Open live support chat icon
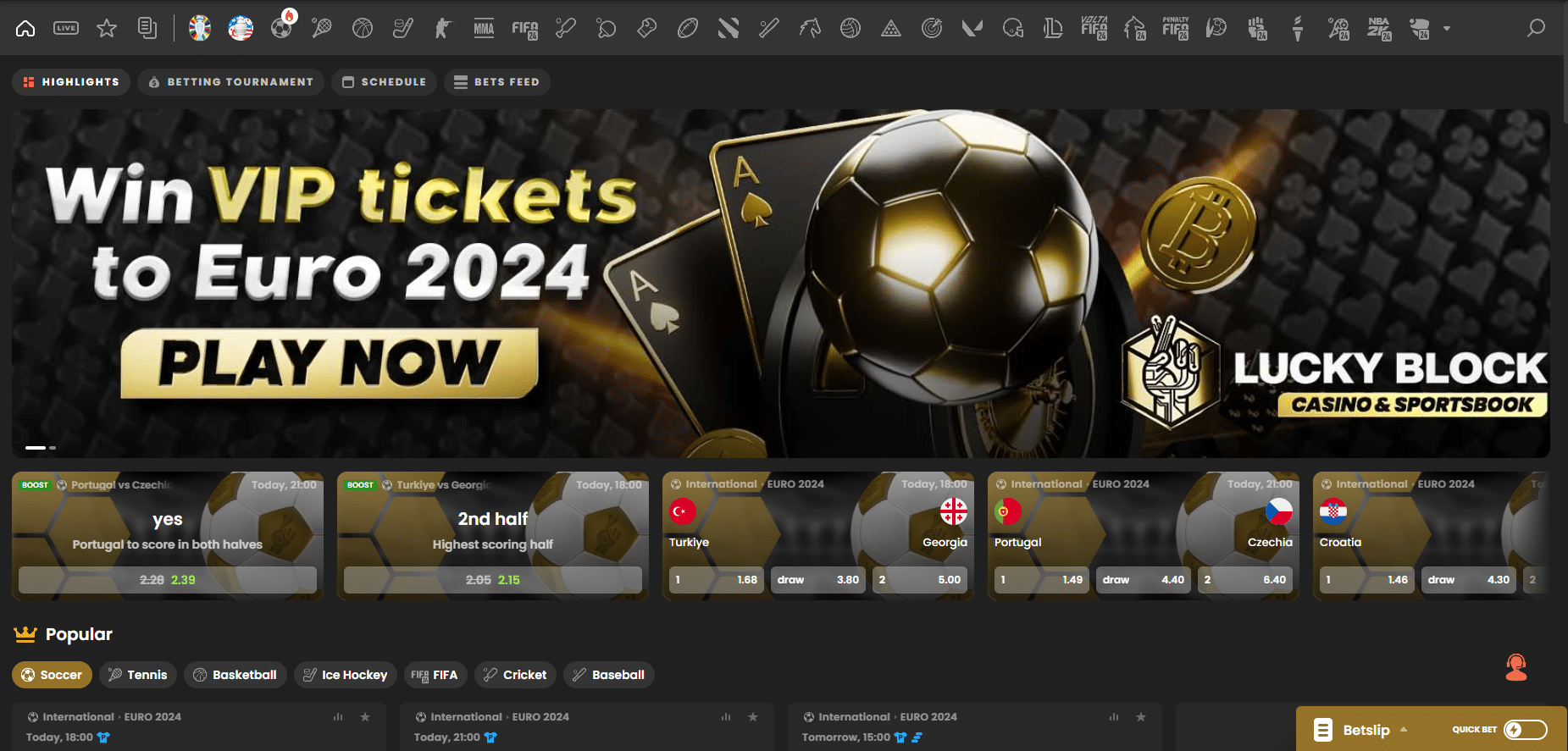 click(1516, 668)
